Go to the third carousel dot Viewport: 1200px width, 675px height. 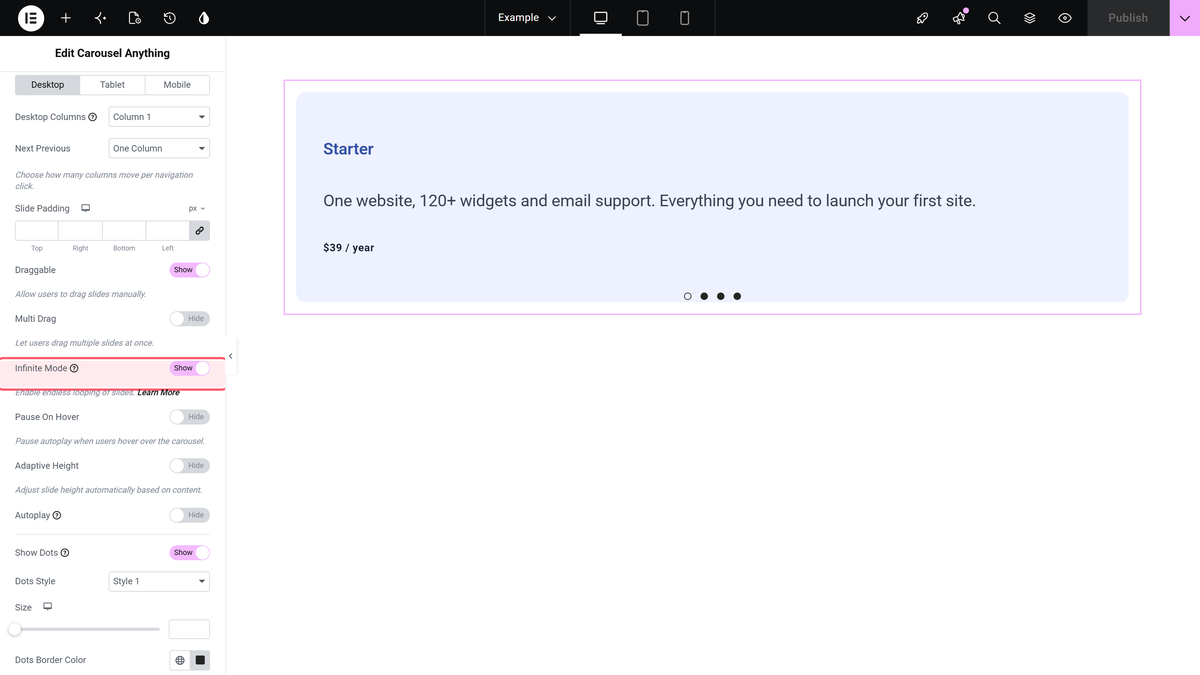(x=721, y=296)
